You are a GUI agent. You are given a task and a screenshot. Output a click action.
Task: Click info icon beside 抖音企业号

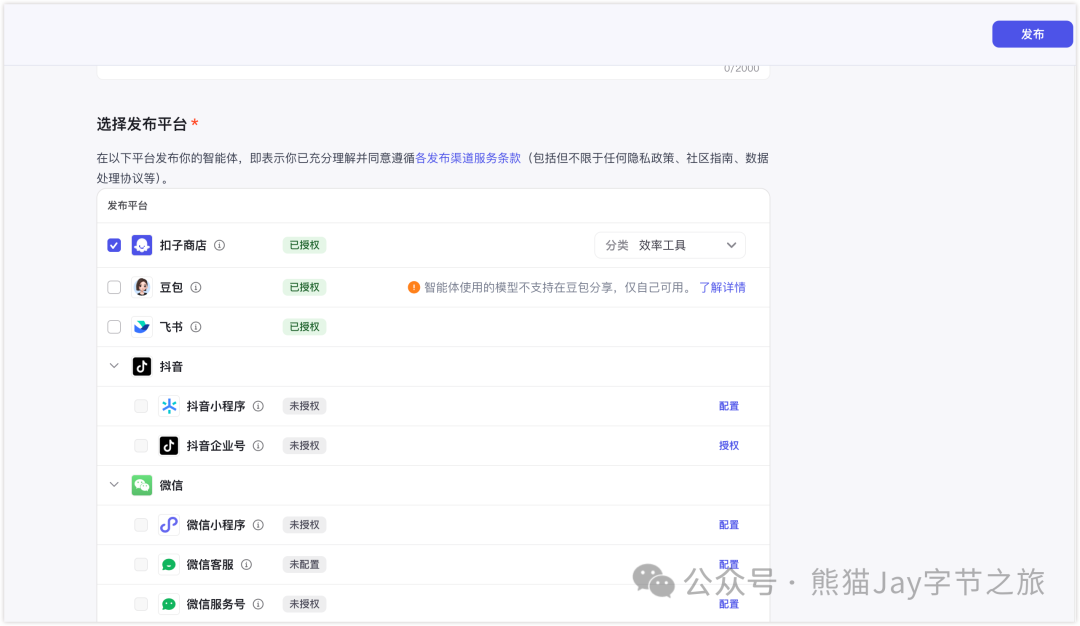pyautogui.click(x=258, y=446)
